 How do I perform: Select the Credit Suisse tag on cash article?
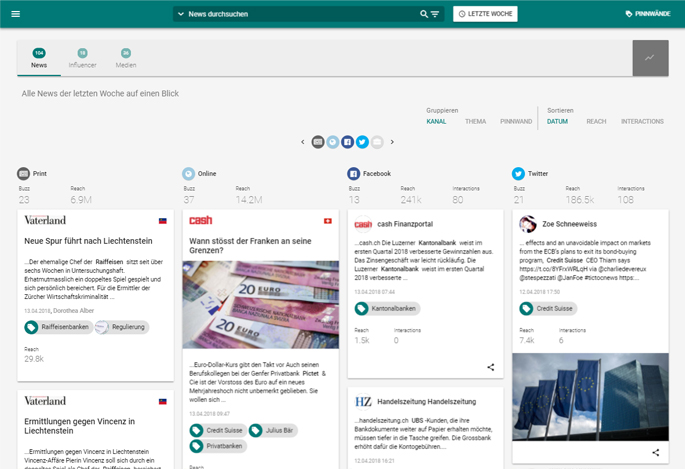tap(218, 430)
